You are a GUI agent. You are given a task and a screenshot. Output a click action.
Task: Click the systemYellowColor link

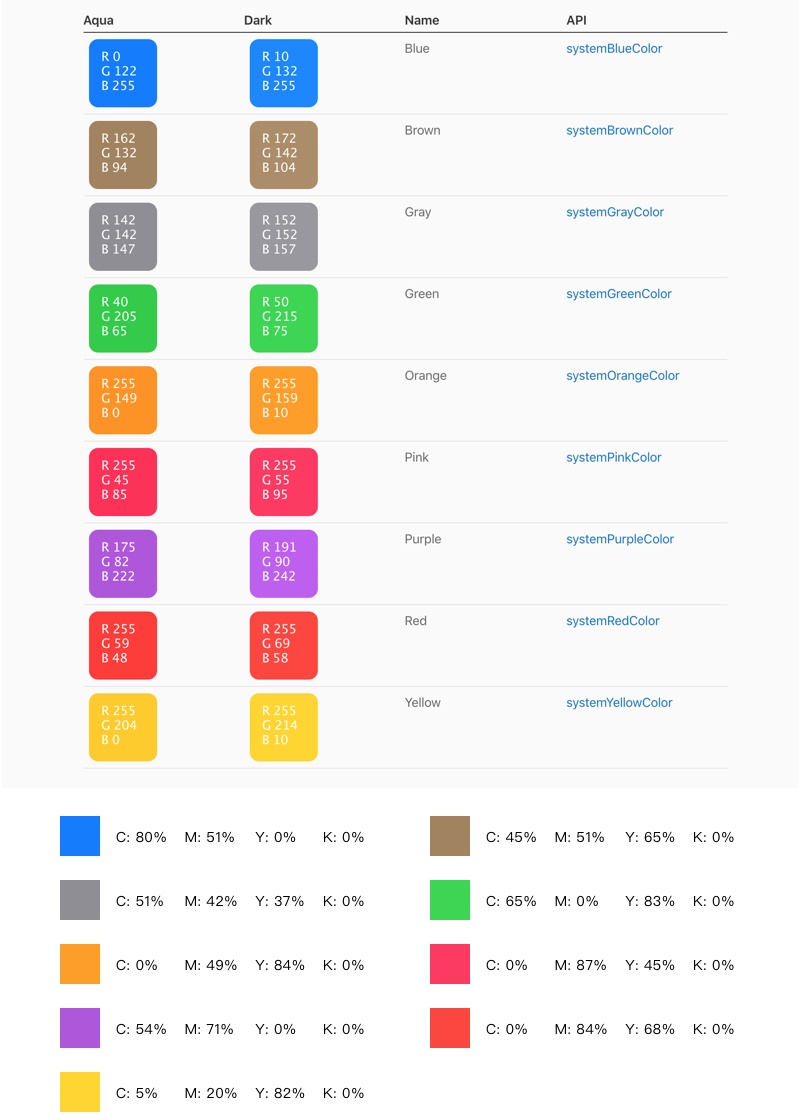point(619,703)
